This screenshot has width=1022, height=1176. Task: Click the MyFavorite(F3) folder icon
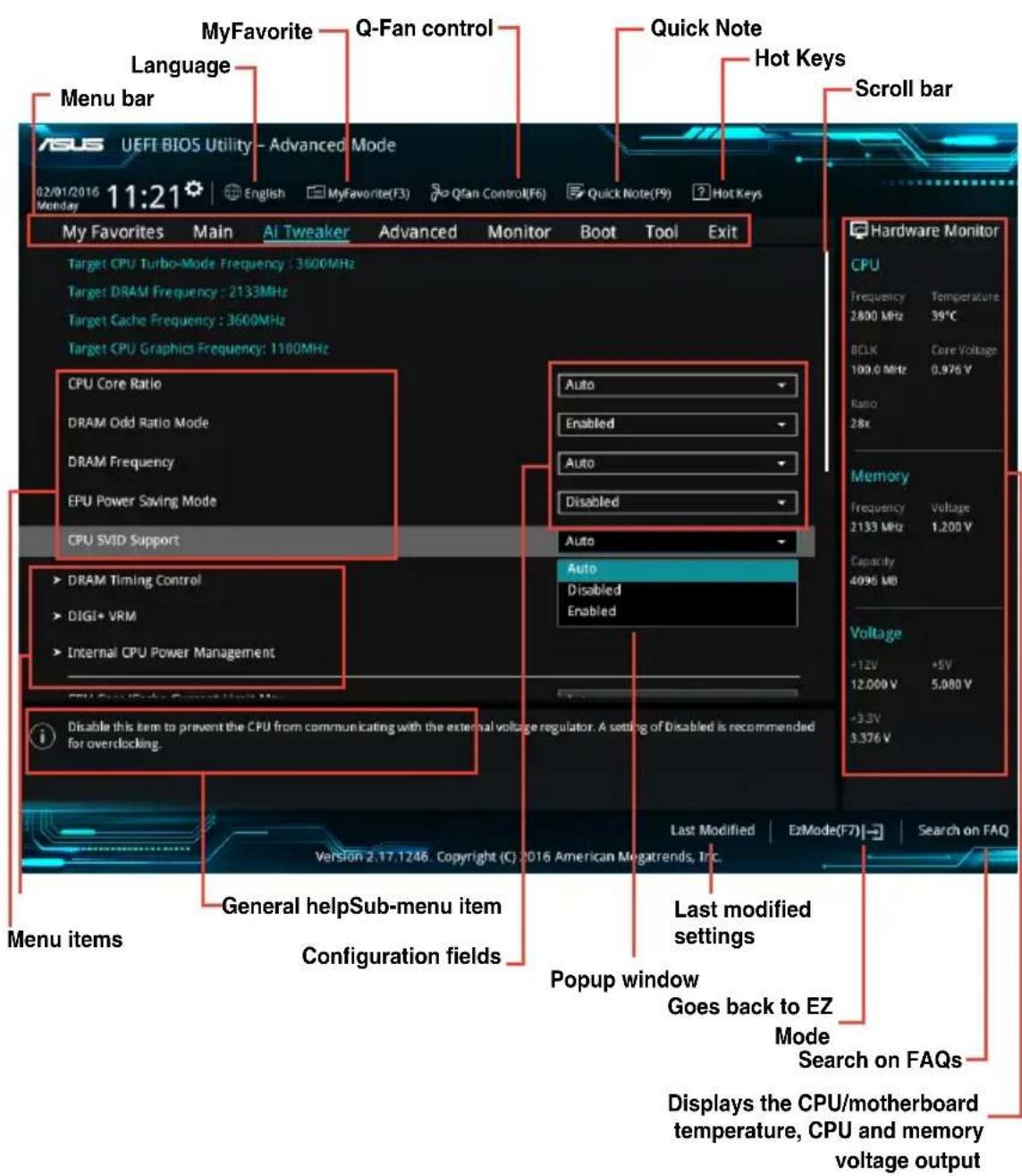[316, 192]
